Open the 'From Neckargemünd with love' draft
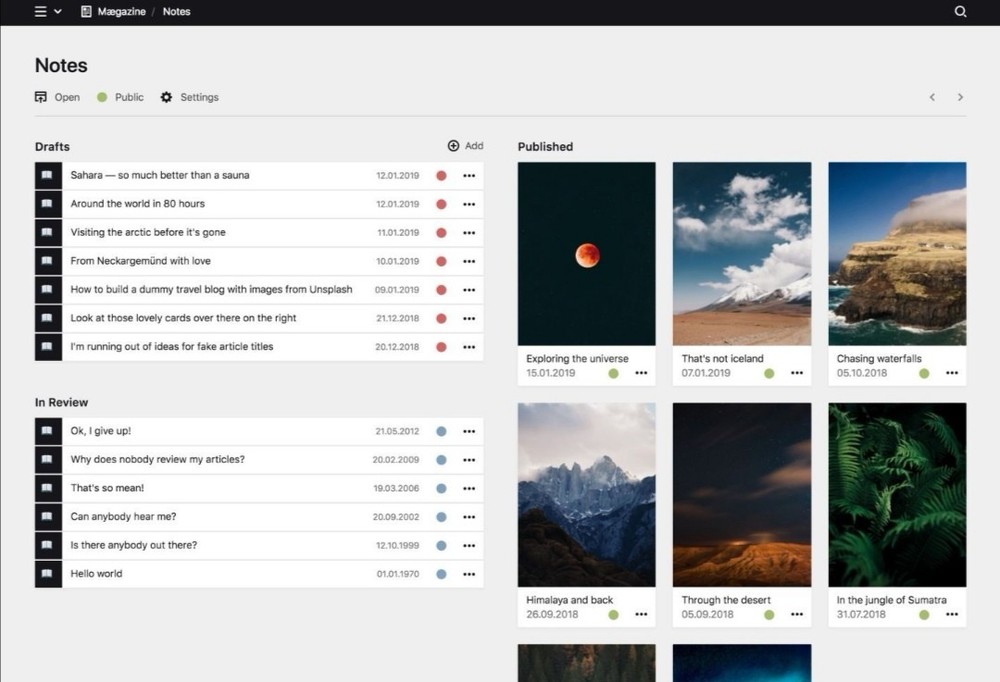Image resolution: width=1000 pixels, height=682 pixels. (x=141, y=261)
